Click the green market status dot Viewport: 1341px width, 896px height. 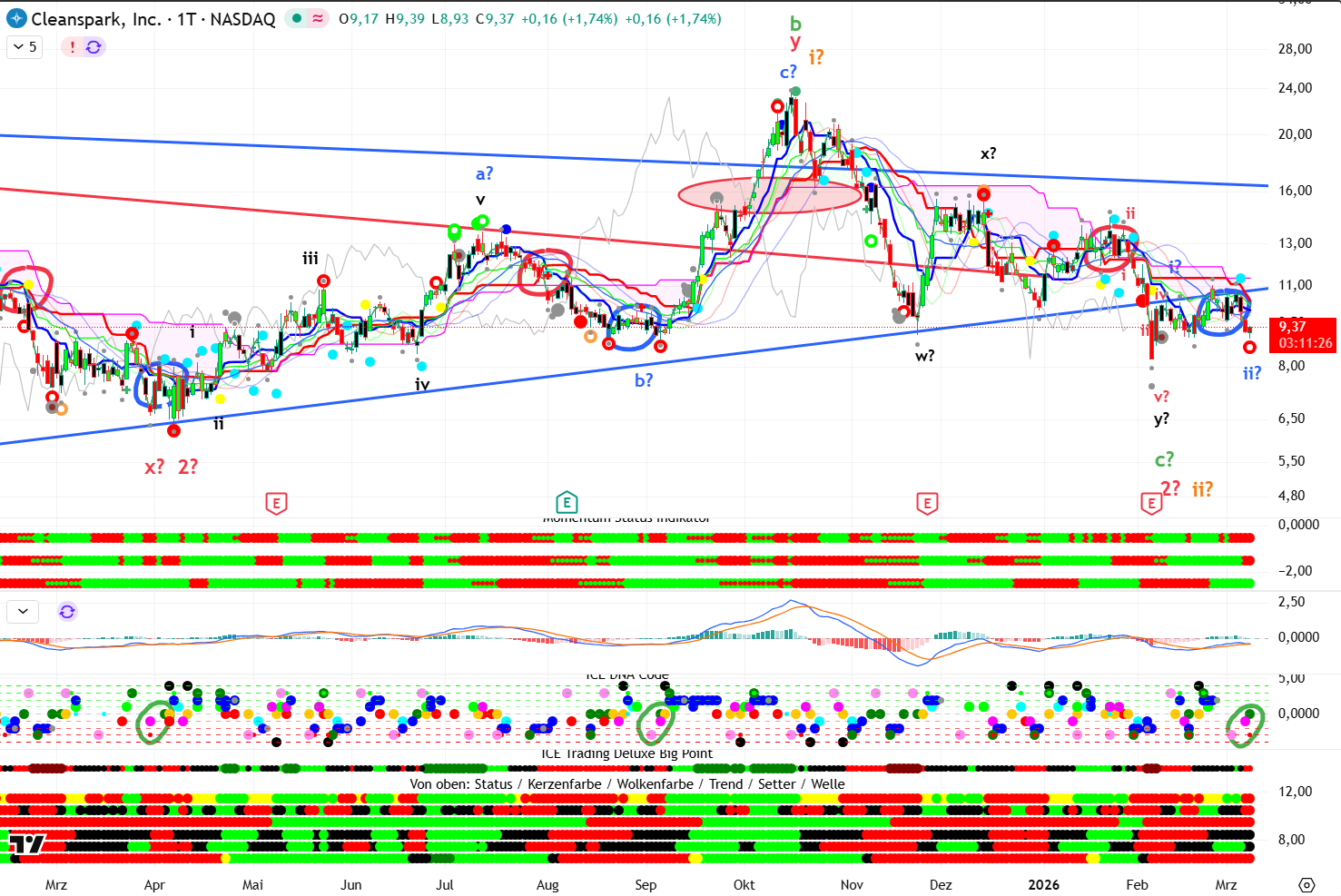(297, 19)
